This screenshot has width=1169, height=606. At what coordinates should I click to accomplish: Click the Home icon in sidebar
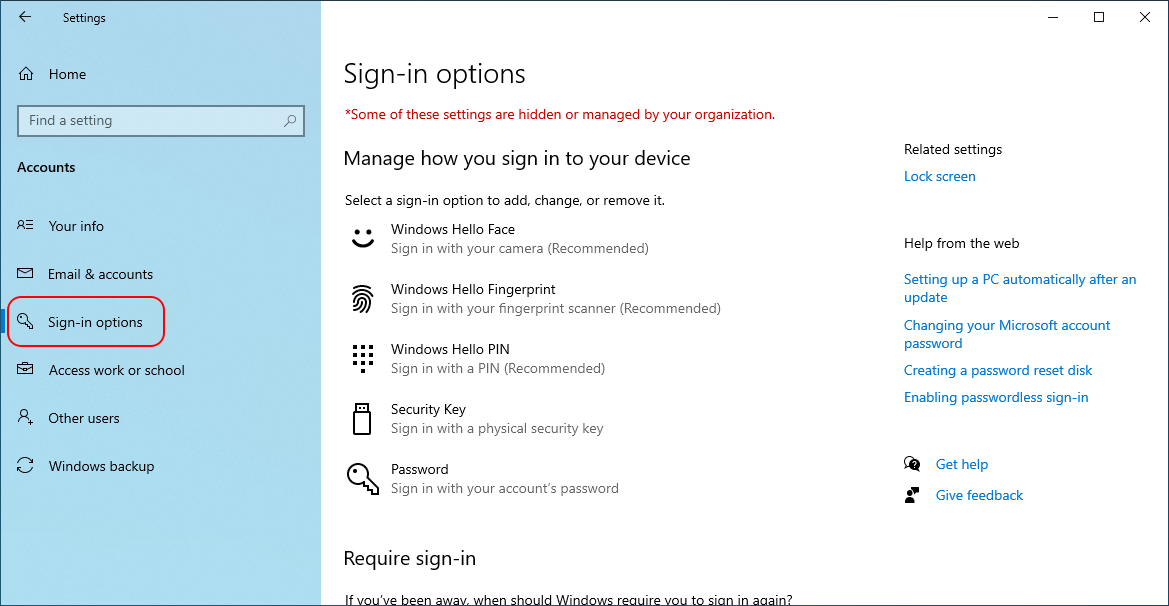tap(27, 74)
